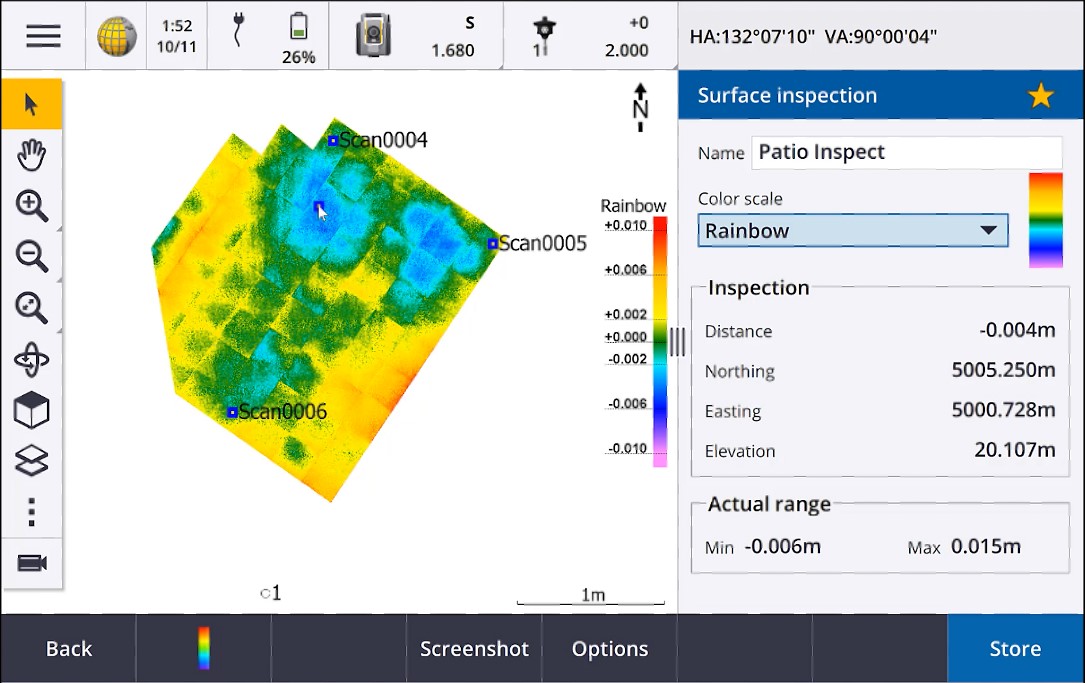
Task: Click the zoom out magnifier
Action: pyautogui.click(x=31, y=256)
